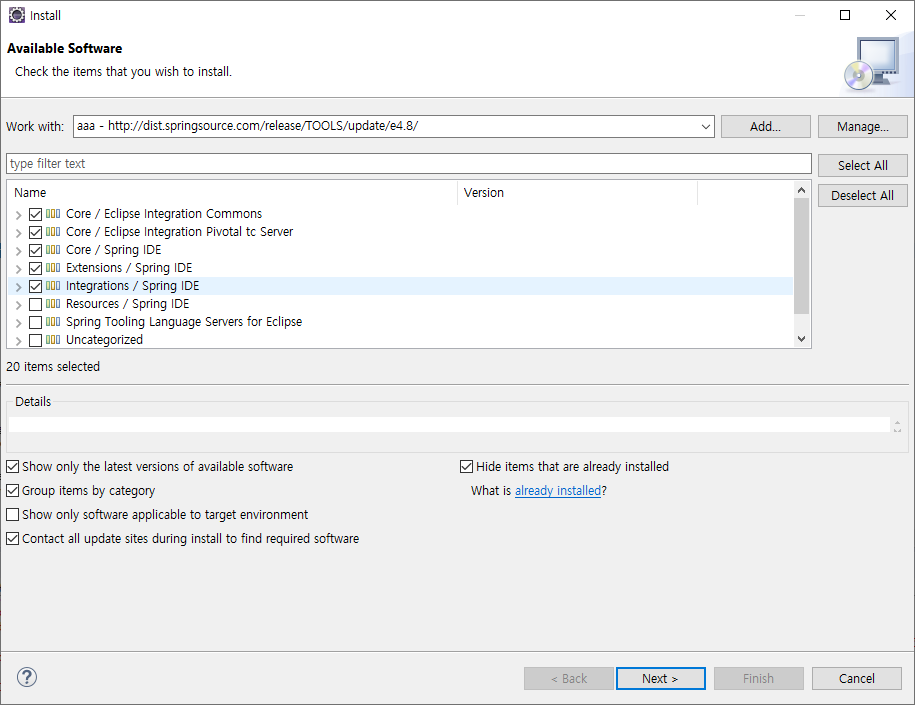Select the Core / Spring IDE row text
915x705 pixels.
[114, 250]
